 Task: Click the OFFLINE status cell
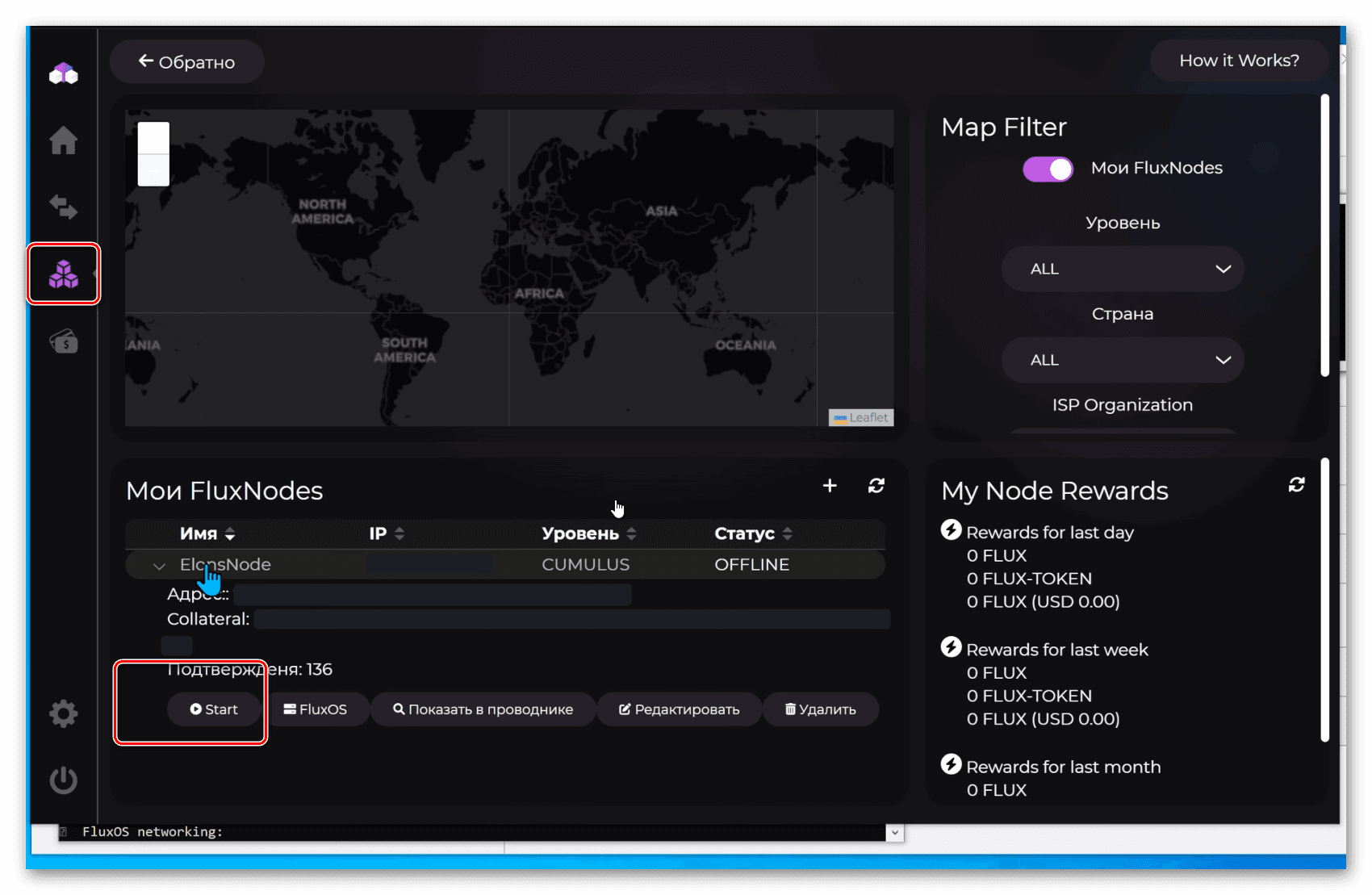pos(751,564)
